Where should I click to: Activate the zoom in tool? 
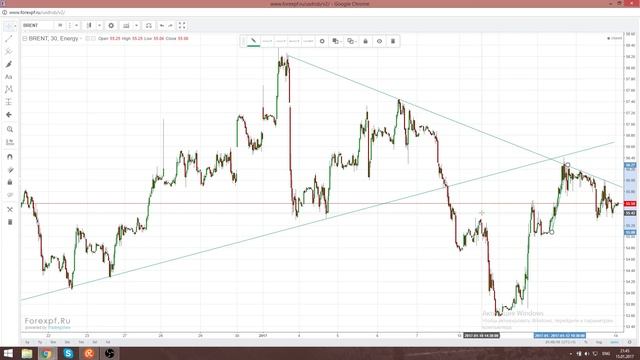(x=10, y=129)
